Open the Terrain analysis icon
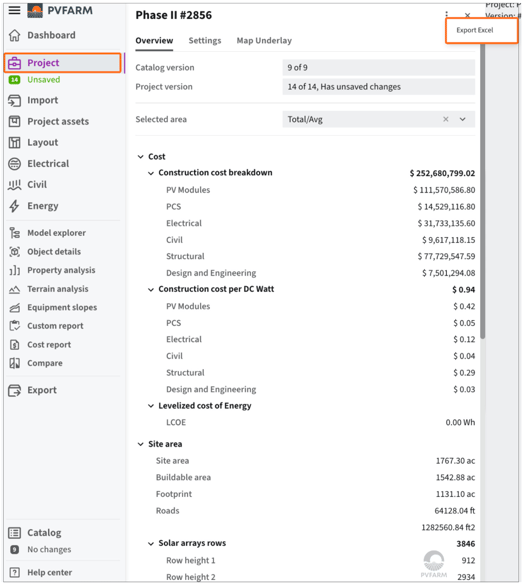The width and height of the screenshot is (524, 585). [15, 289]
